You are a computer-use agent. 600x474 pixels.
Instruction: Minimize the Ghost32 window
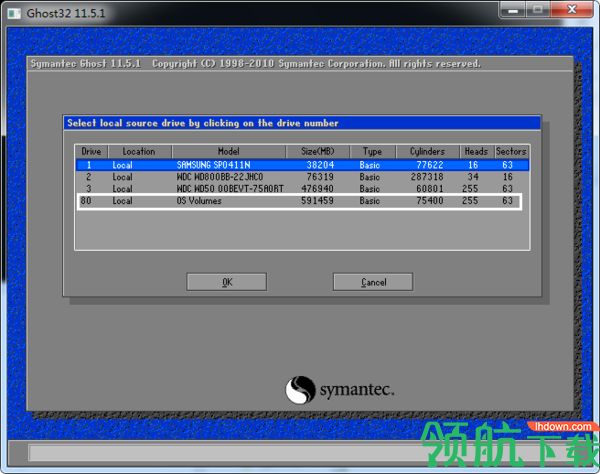point(513,10)
